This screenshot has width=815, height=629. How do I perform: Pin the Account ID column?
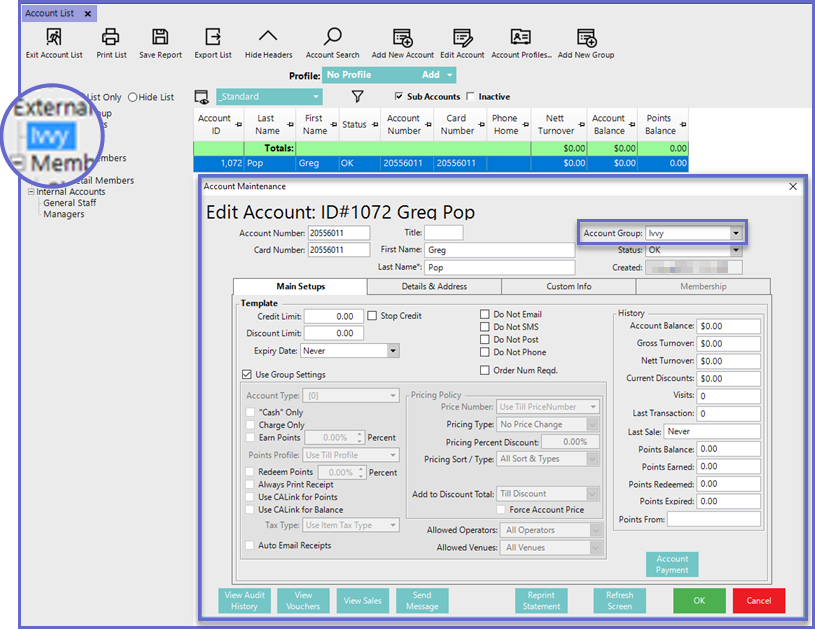[x=239, y=125]
